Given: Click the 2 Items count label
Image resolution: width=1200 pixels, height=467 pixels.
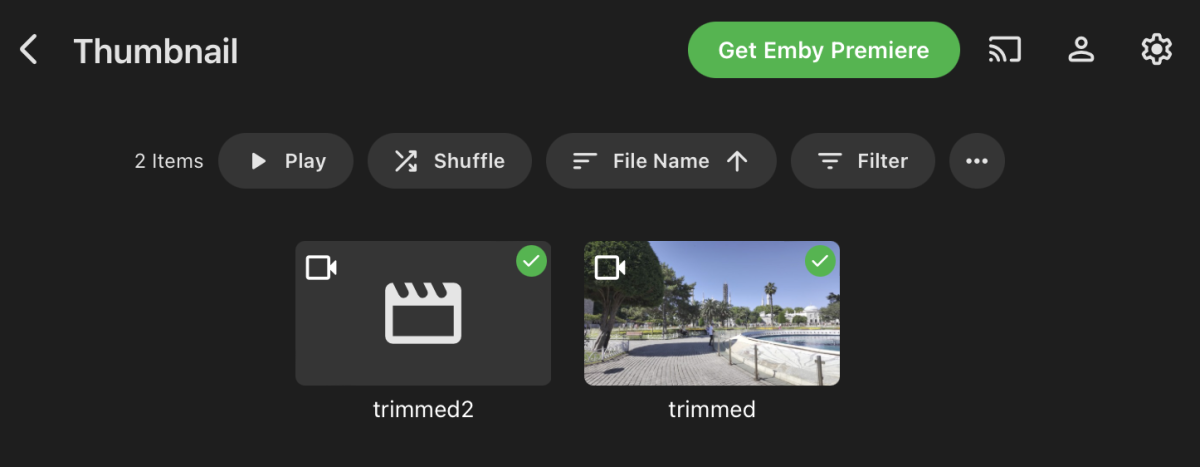Looking at the screenshot, I should 169,161.
